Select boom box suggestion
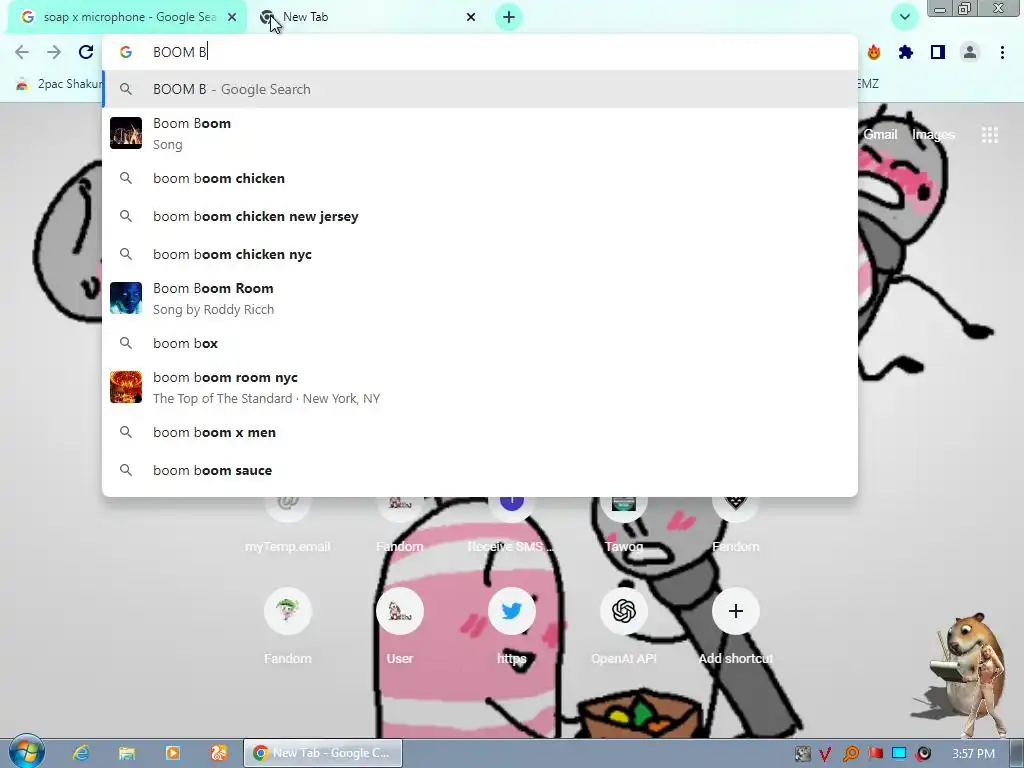 tap(480, 343)
